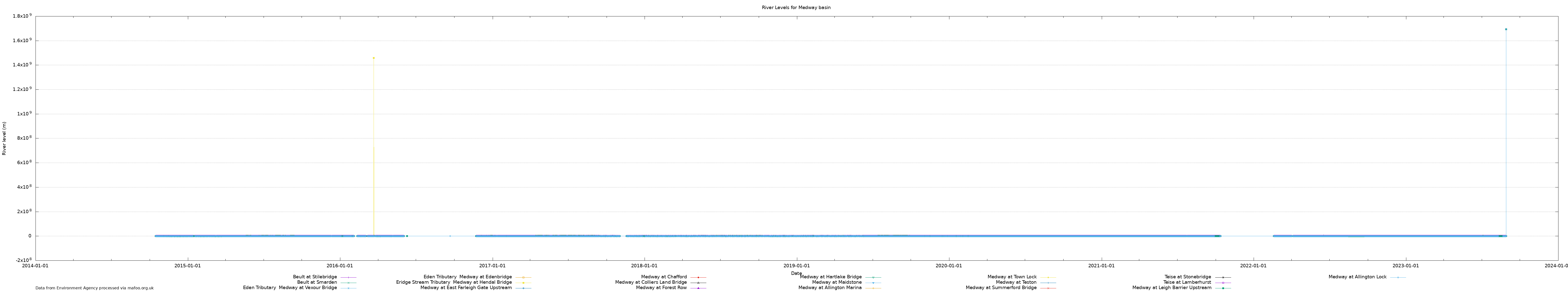Click the Beult at Smarden legend label
This screenshot has height=294, width=1568.
pos(317,282)
